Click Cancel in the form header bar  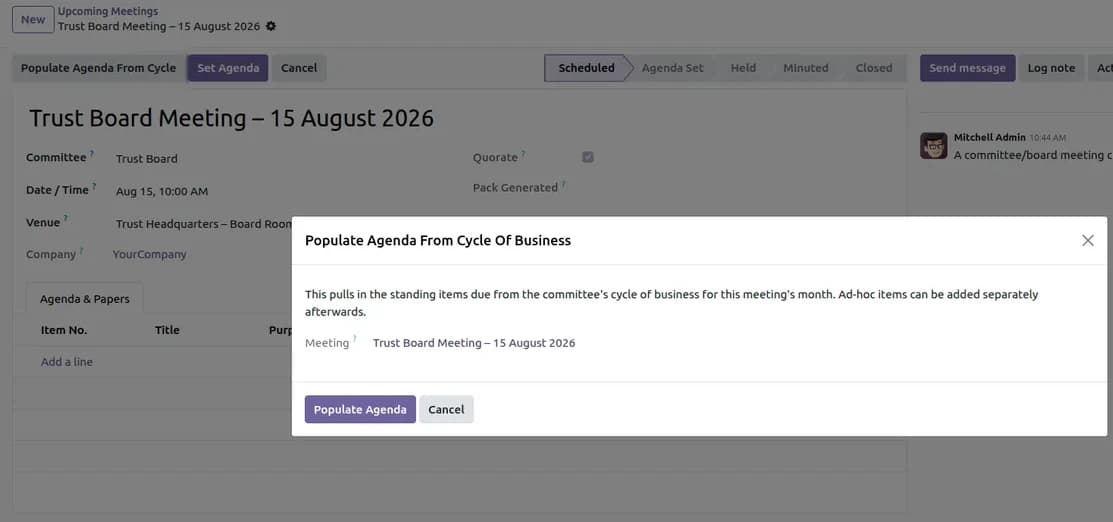point(299,68)
